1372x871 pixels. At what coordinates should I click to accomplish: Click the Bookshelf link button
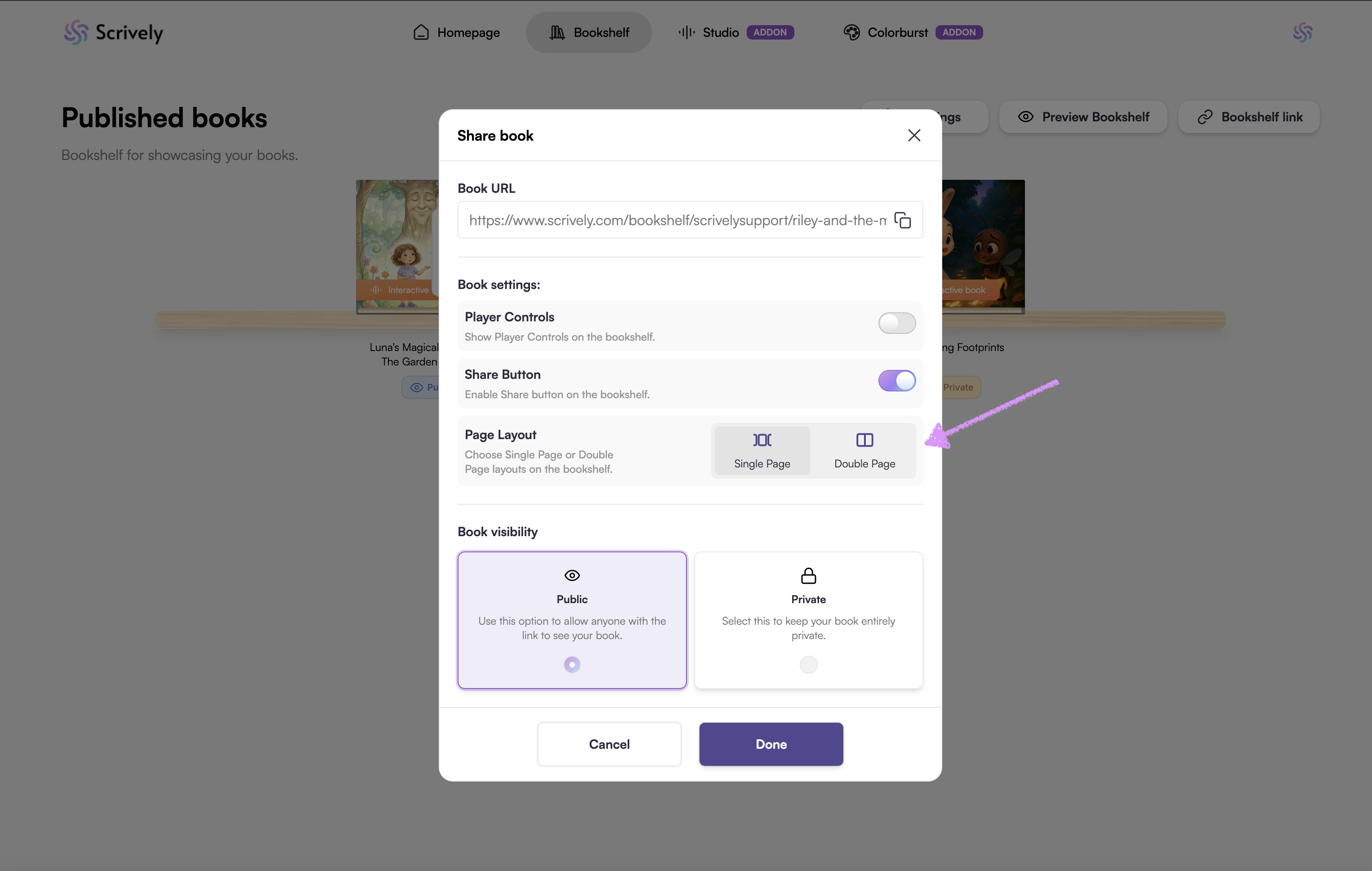[1249, 117]
